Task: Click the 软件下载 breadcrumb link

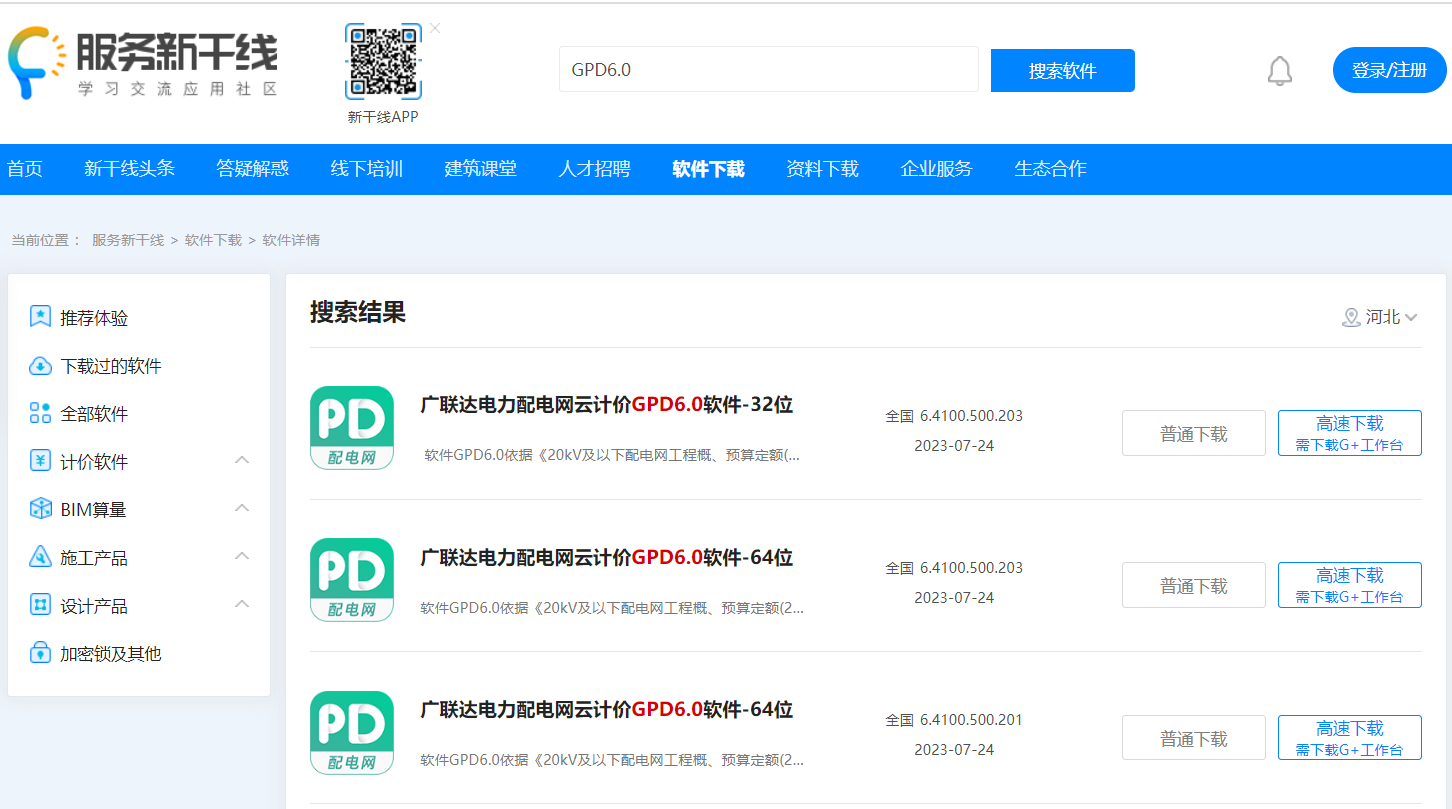Action: (214, 240)
